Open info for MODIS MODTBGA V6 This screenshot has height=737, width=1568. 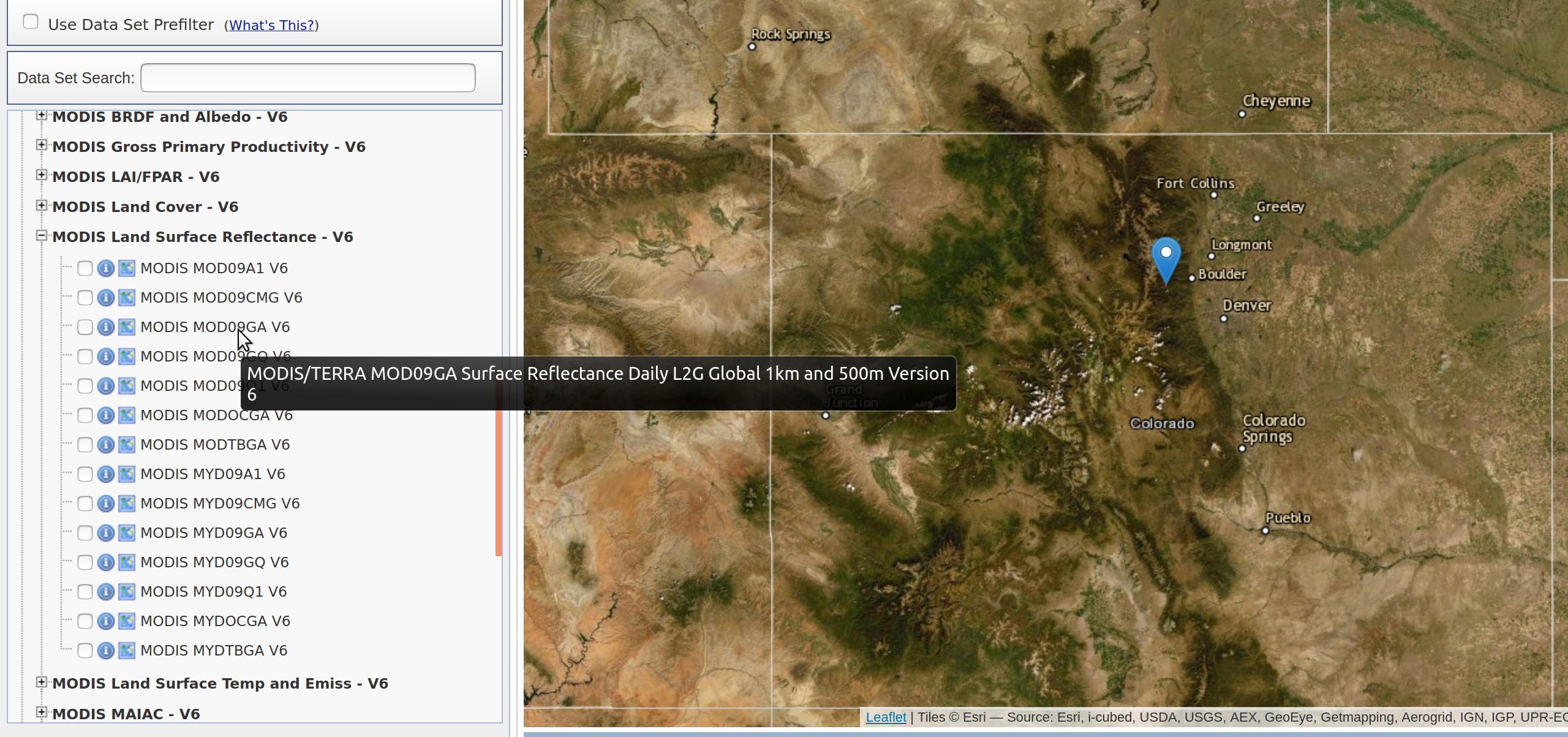pos(105,444)
